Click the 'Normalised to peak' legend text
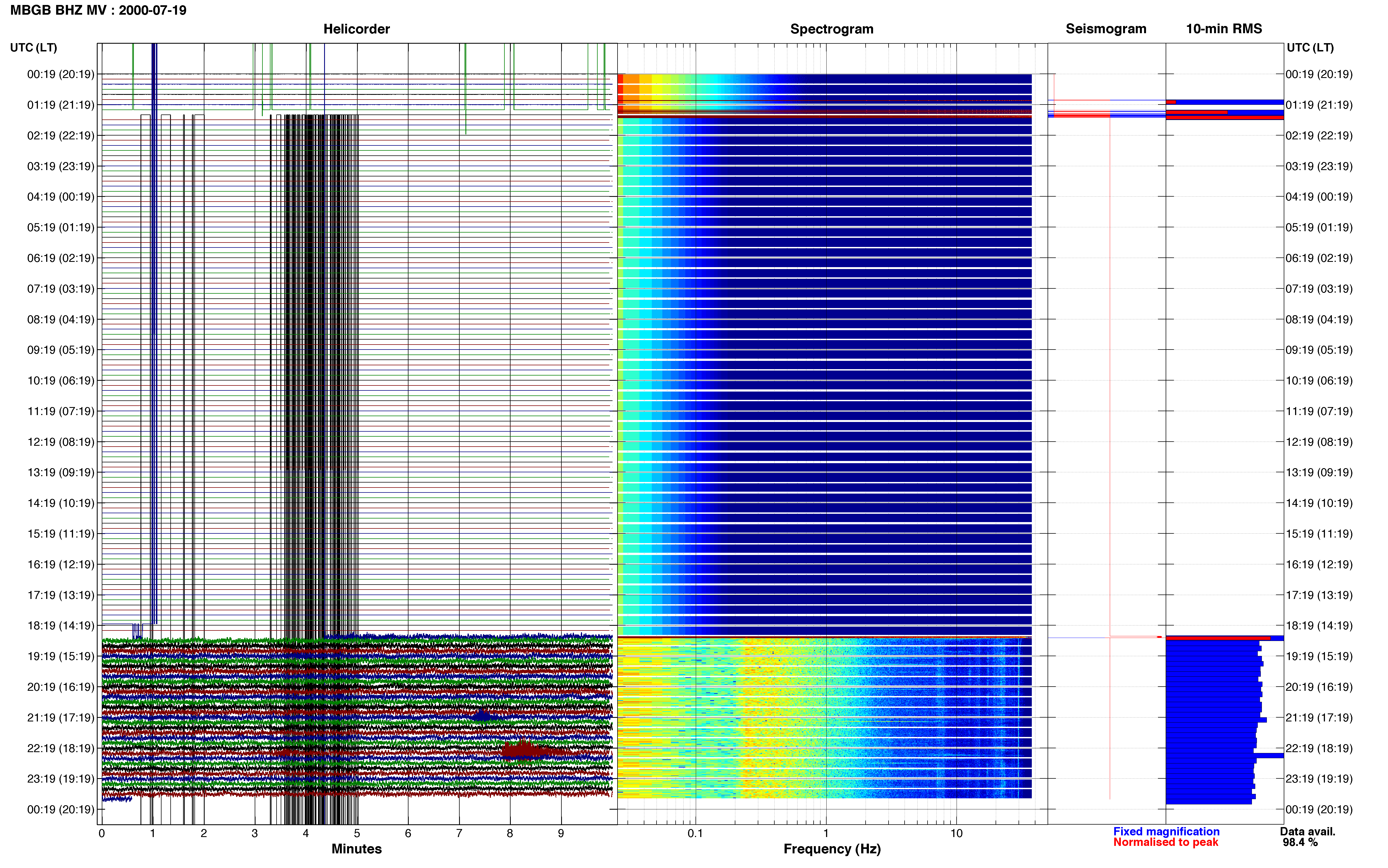The image size is (1388, 868). (1165, 842)
